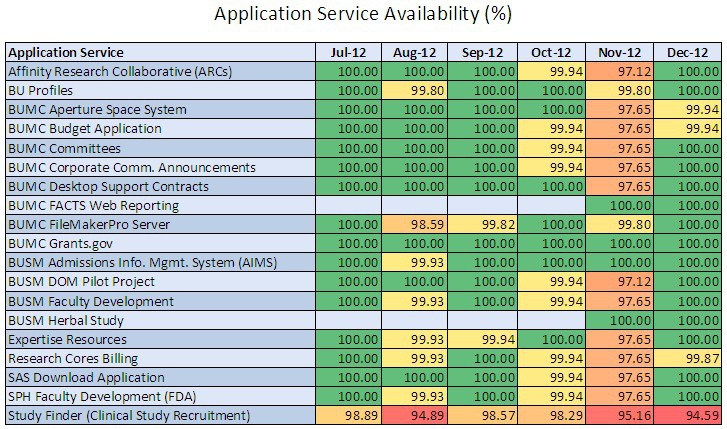727x429 pixels.
Task: Click Study Finder Sep-12 value 98.57
Action: tap(482, 416)
